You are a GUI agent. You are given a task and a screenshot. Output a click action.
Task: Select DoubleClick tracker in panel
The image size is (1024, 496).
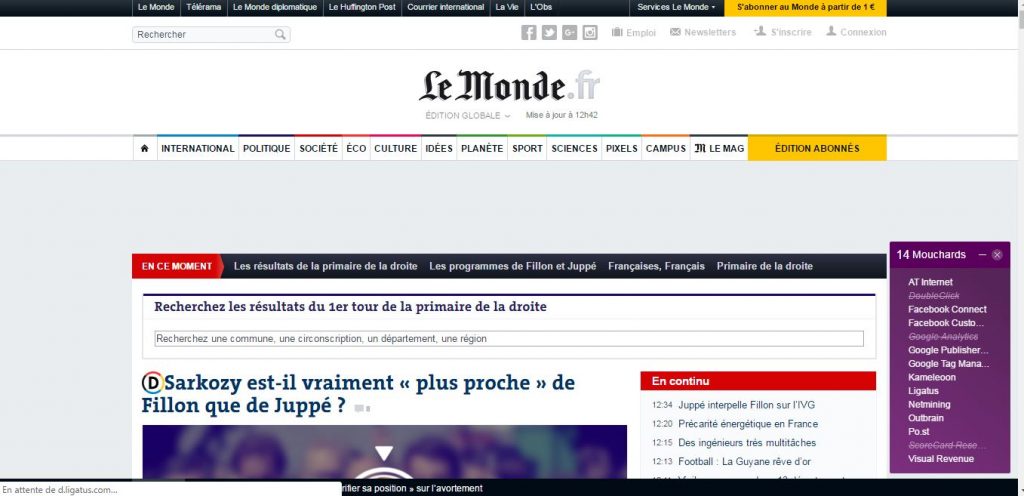(933, 296)
